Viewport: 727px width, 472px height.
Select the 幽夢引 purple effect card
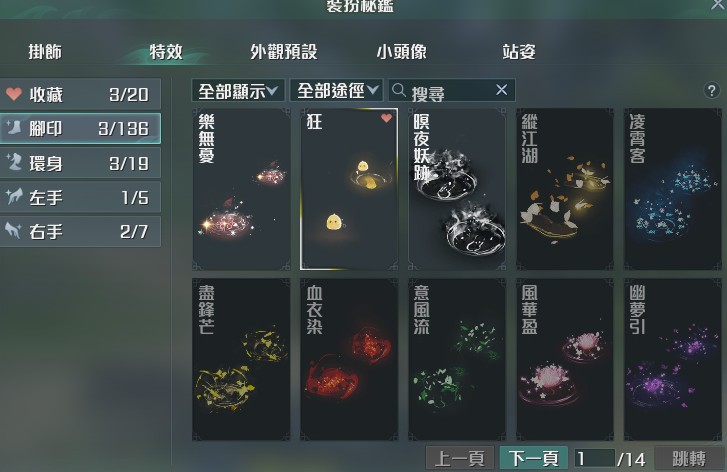pos(673,359)
